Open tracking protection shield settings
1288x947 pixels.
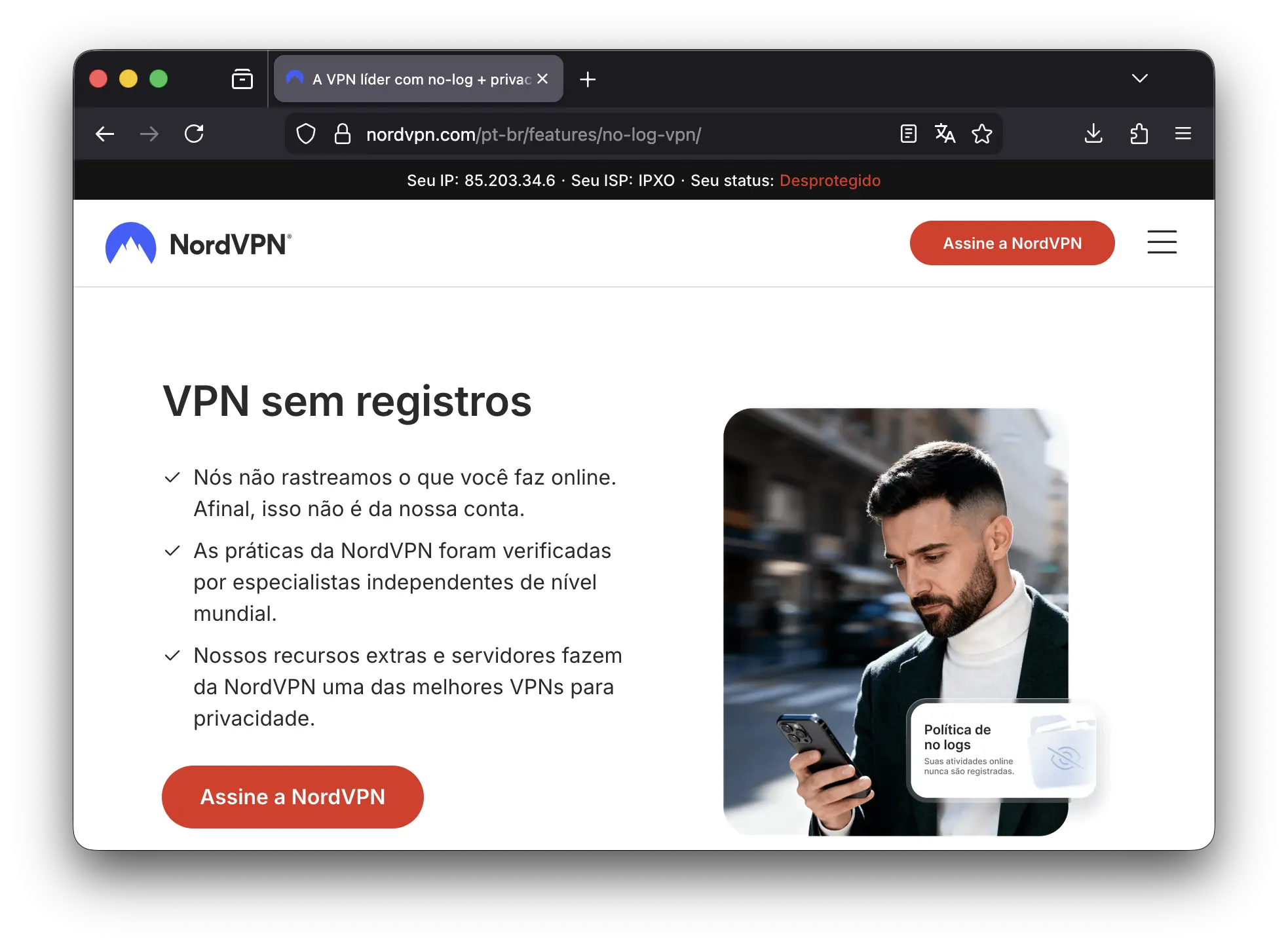click(305, 134)
